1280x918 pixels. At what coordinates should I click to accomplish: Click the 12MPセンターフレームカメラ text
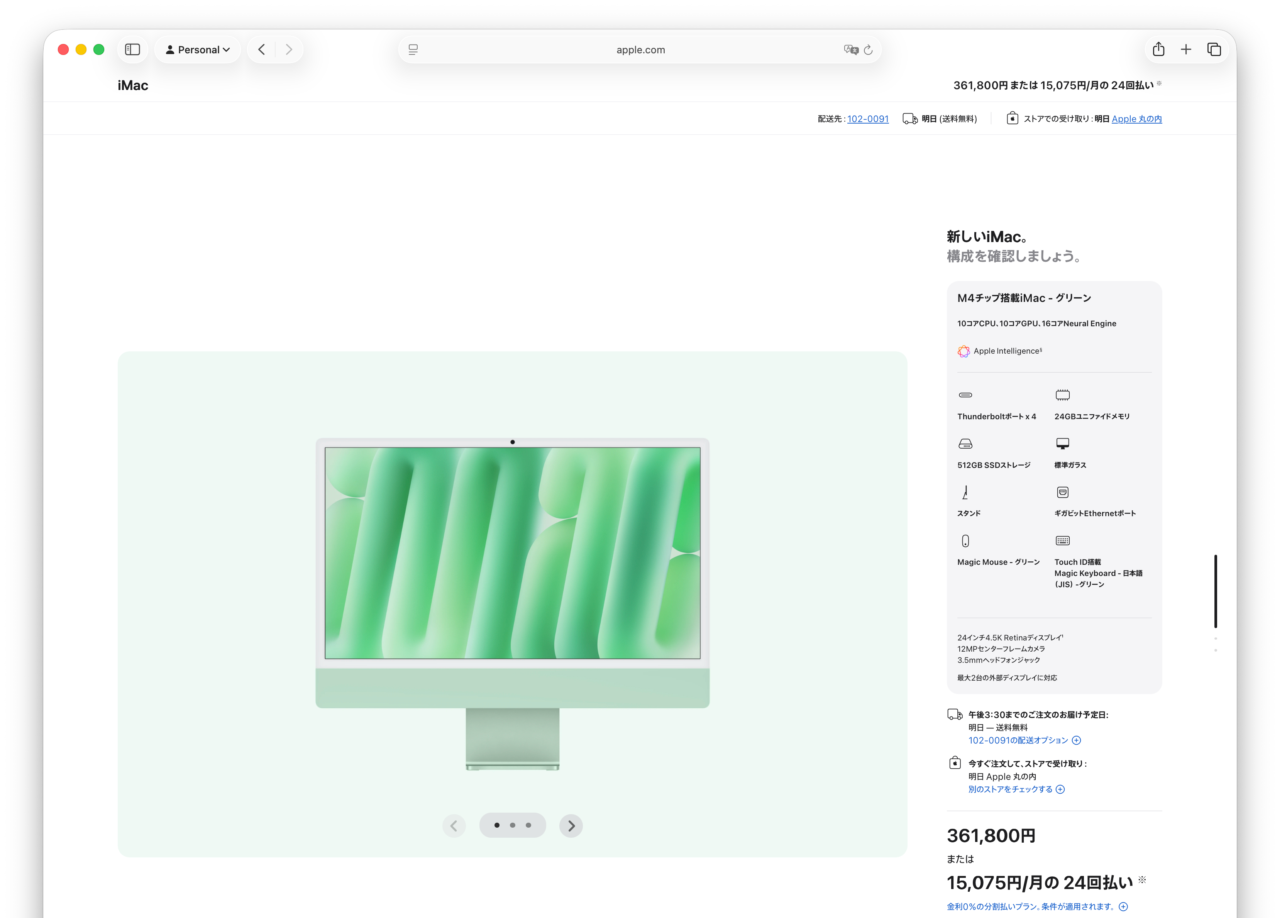point(1001,649)
